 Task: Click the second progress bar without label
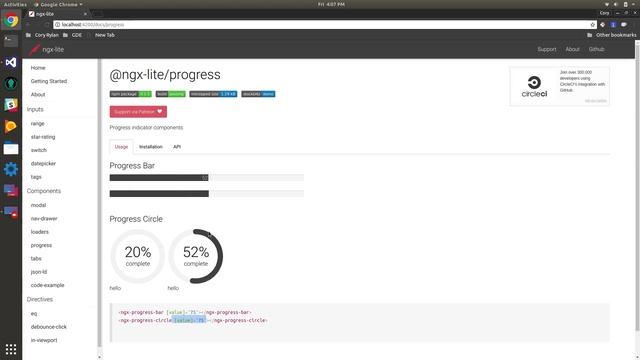(x=207, y=193)
